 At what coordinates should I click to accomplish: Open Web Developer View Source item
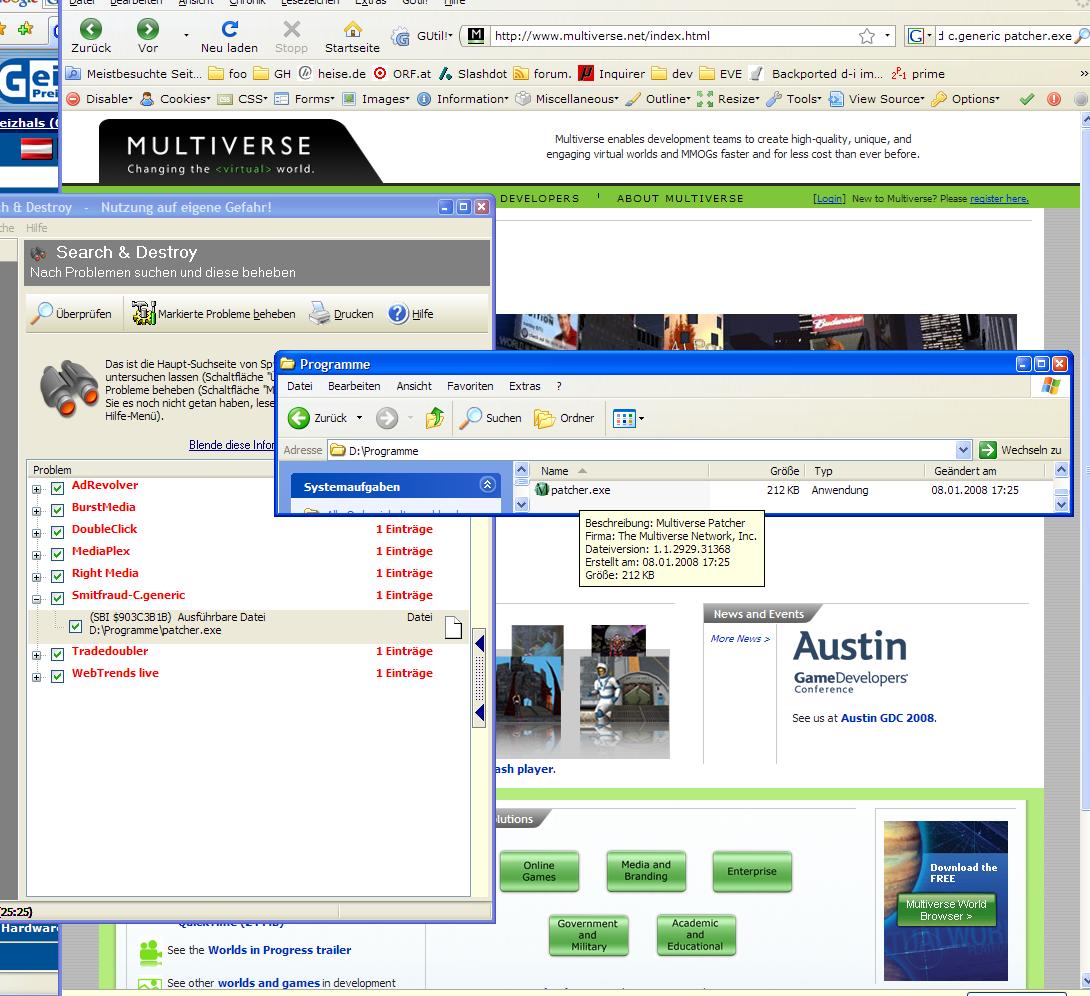click(x=876, y=99)
